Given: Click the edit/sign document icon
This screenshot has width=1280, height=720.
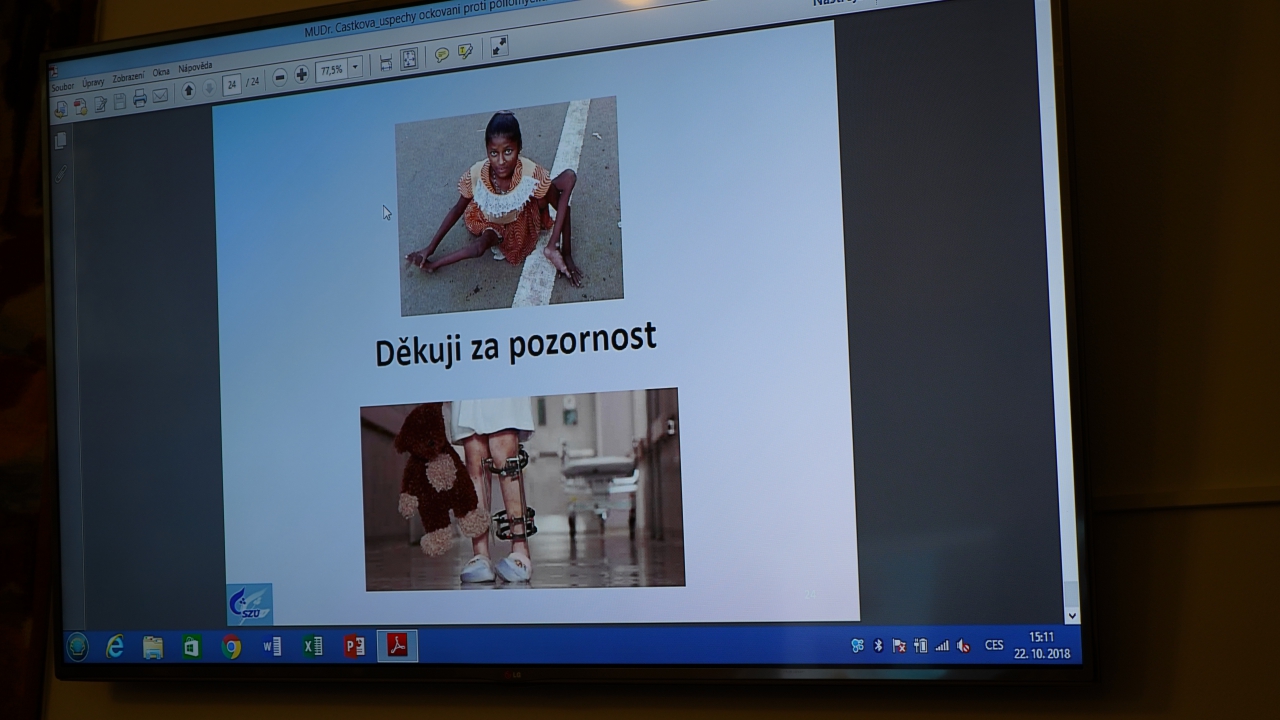Looking at the screenshot, I should pos(100,104).
